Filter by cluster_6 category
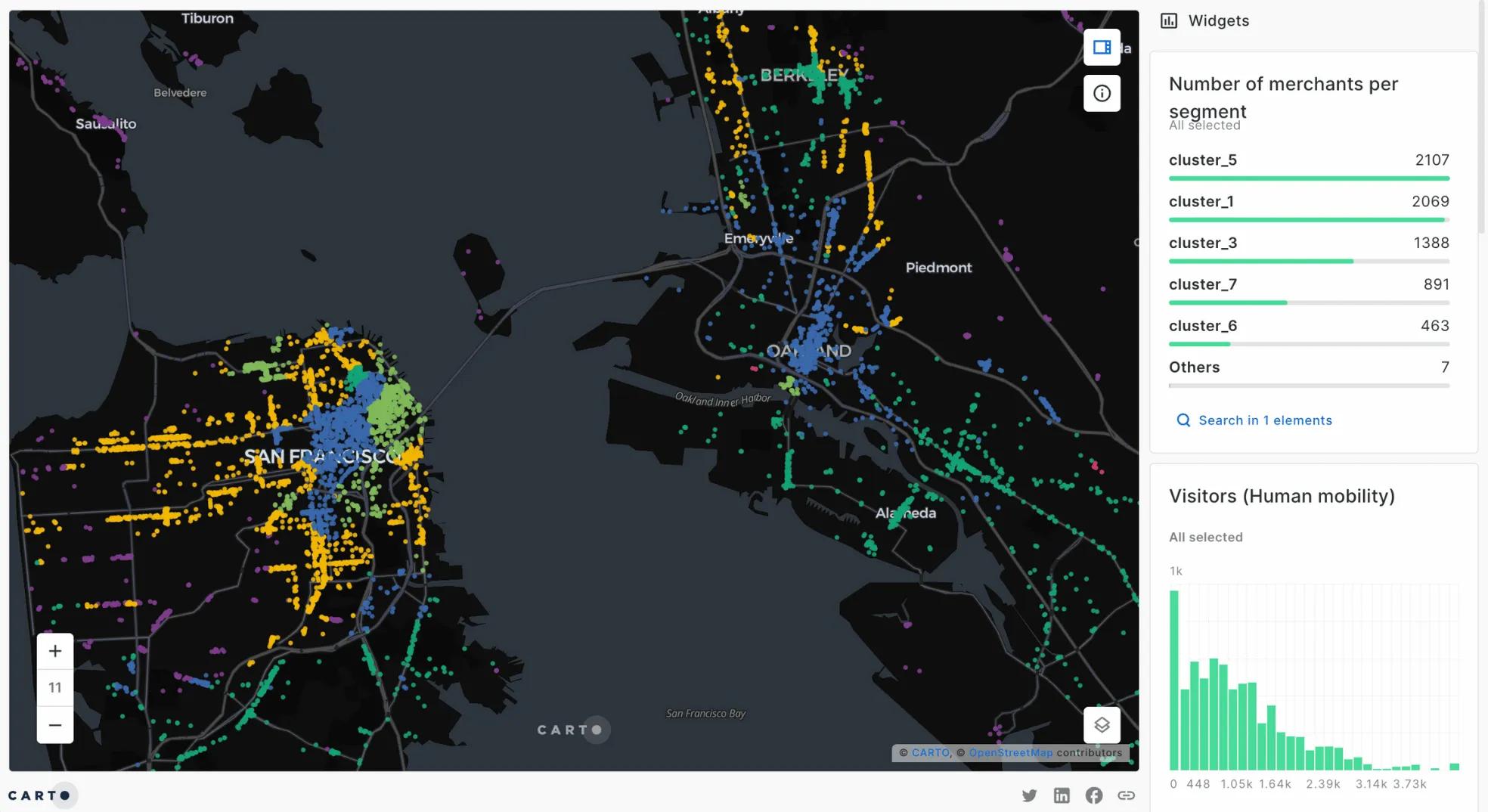Image resolution: width=1488 pixels, height=812 pixels. pos(1308,327)
